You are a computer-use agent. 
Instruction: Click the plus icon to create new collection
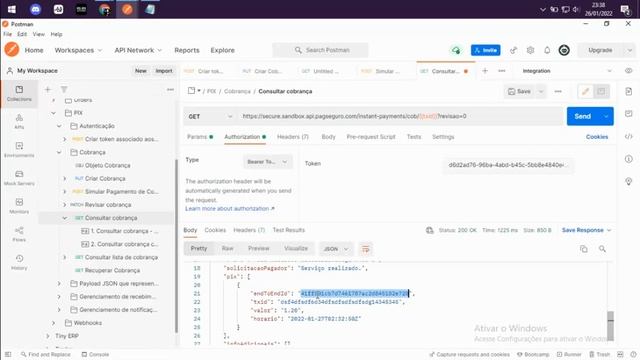click(x=48, y=89)
